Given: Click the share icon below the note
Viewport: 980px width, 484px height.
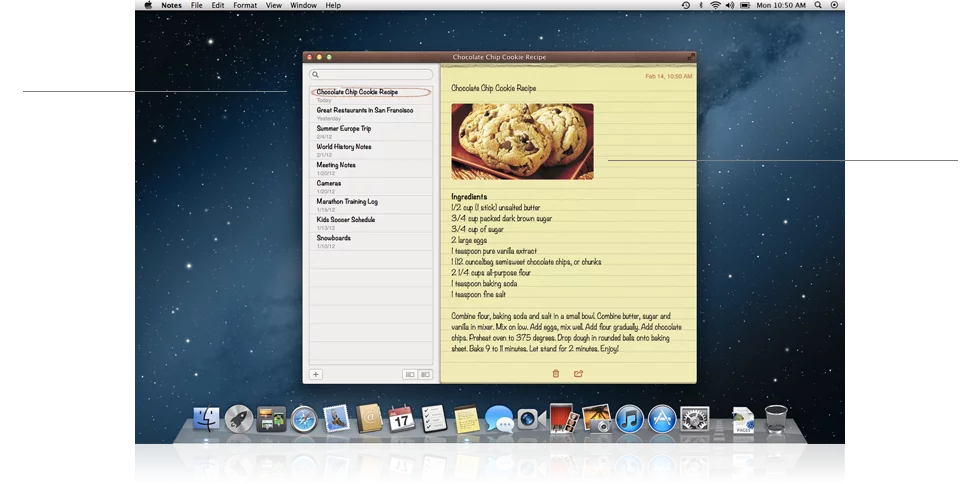Looking at the screenshot, I should tap(578, 374).
